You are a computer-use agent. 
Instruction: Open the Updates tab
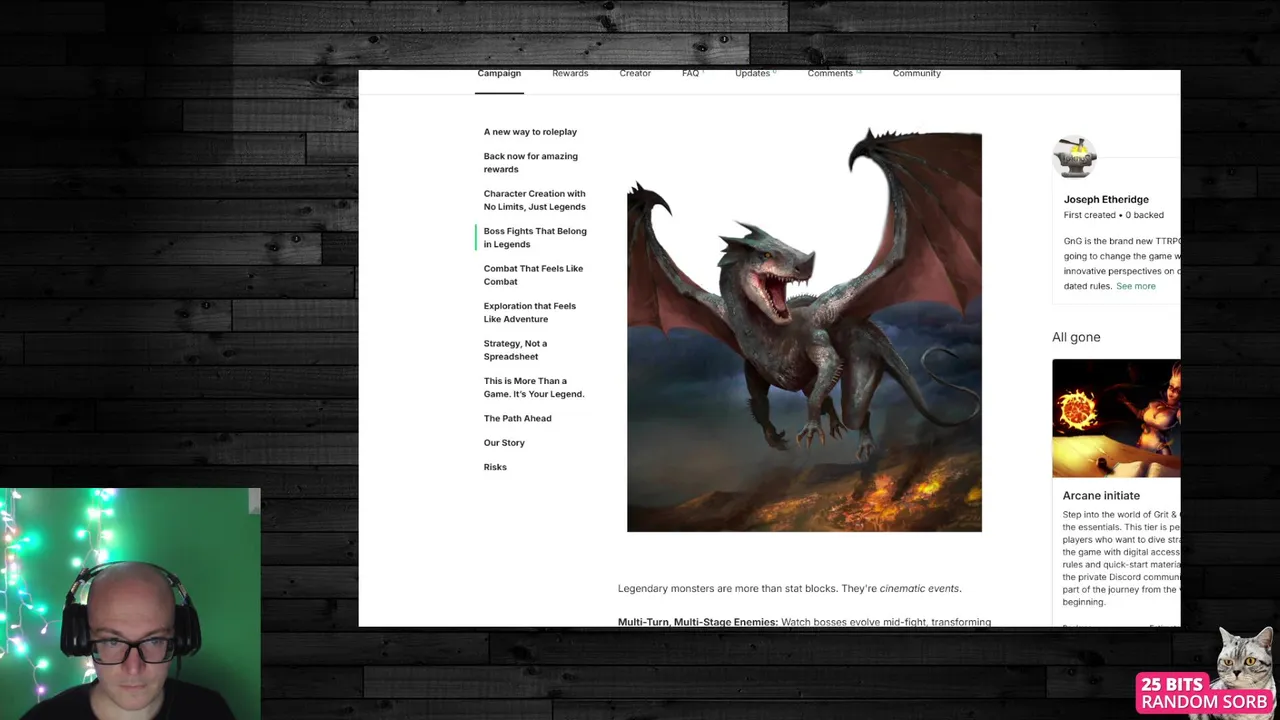point(755,73)
